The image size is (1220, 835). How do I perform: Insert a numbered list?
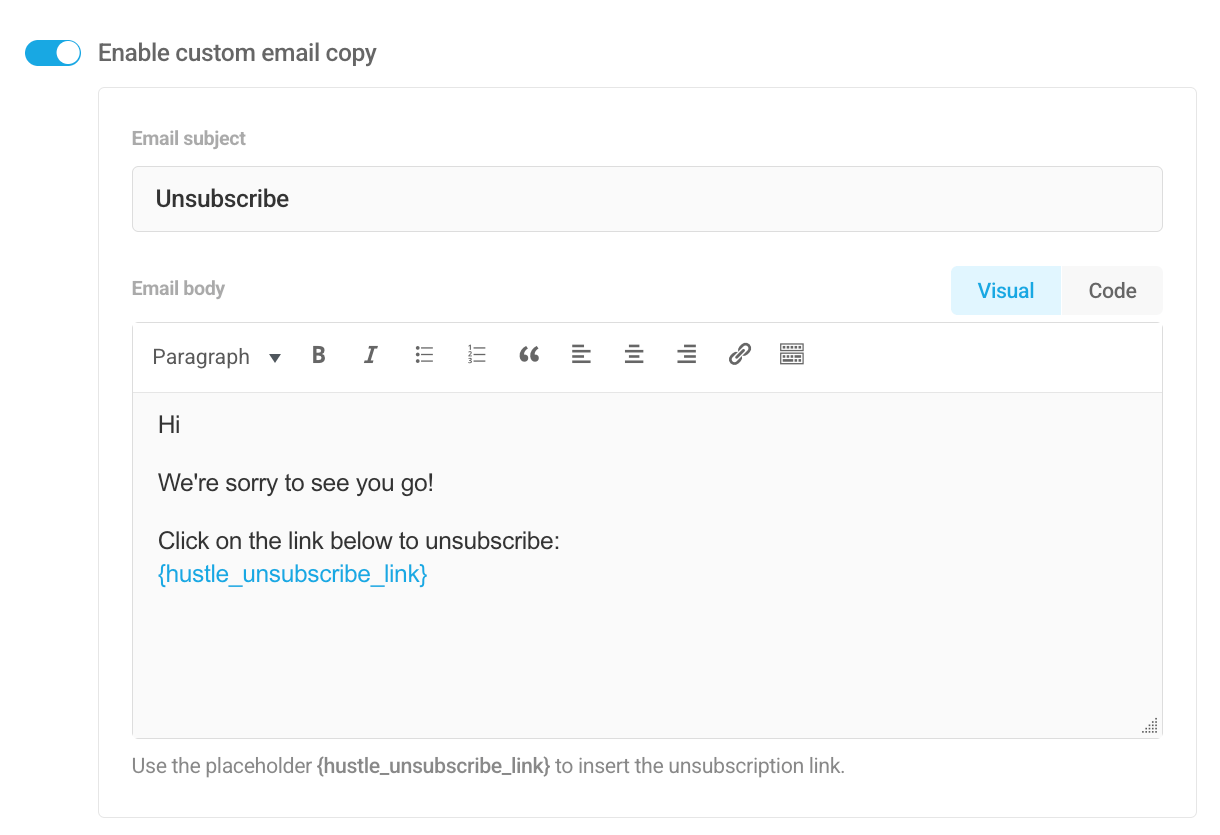pyautogui.click(x=476, y=354)
